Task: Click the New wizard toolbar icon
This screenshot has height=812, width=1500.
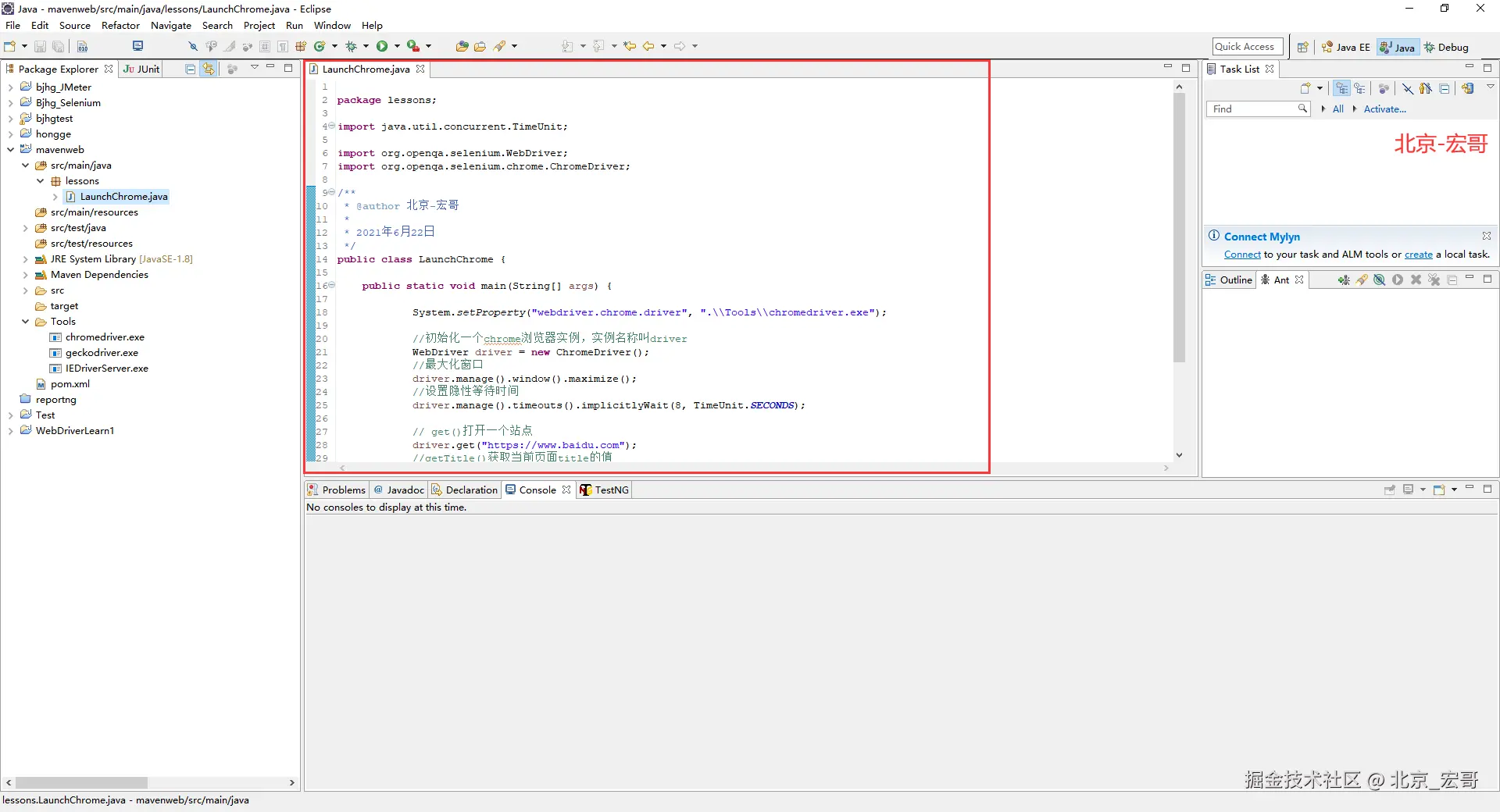Action: tap(9, 47)
